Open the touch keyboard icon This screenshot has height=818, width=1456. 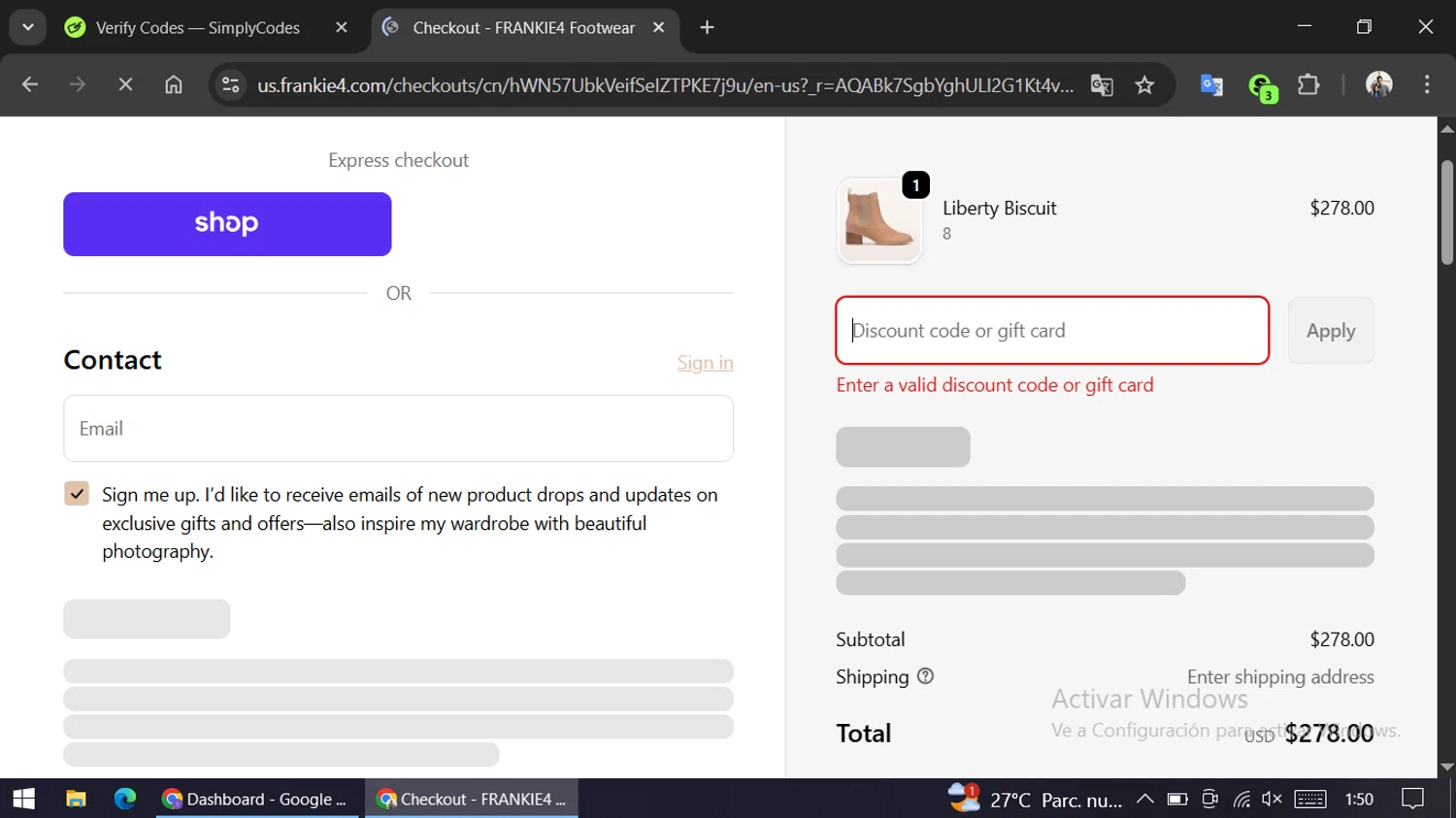click(x=1309, y=799)
